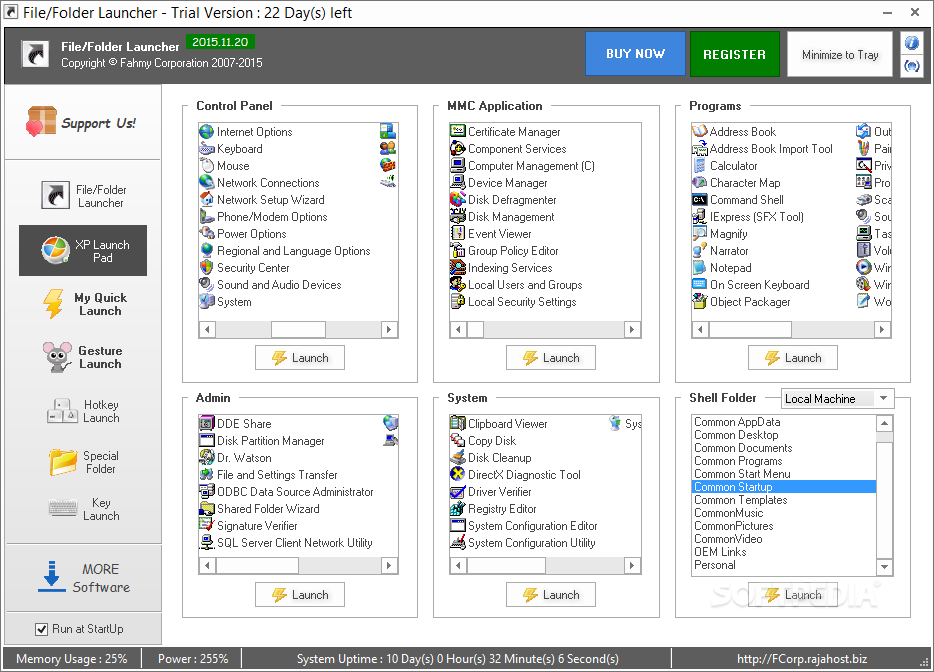Switch to XP Launch Pad tab
Screen dimensions: 934x672
pyautogui.click(x=83, y=251)
